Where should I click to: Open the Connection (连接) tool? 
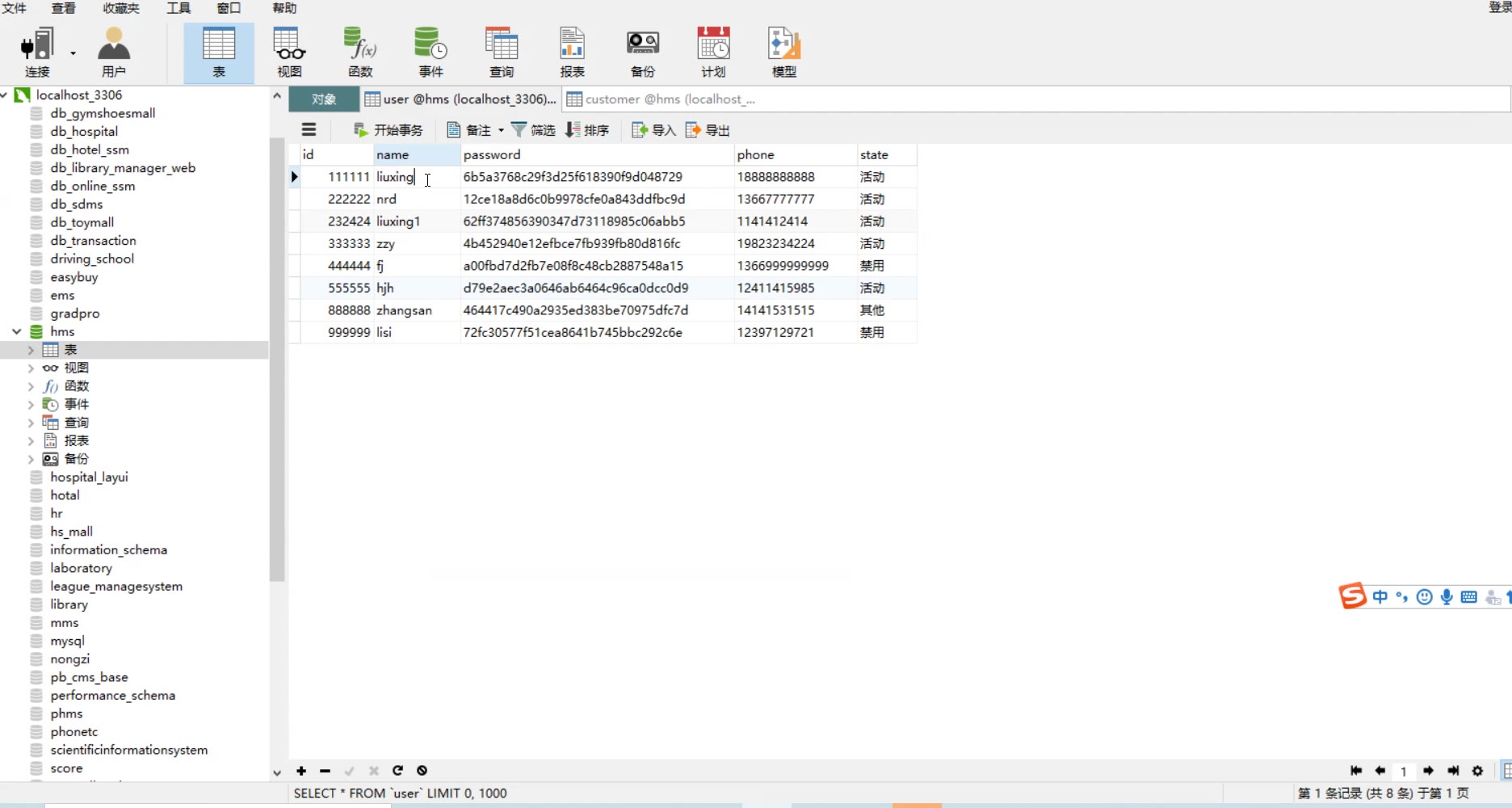point(37,52)
